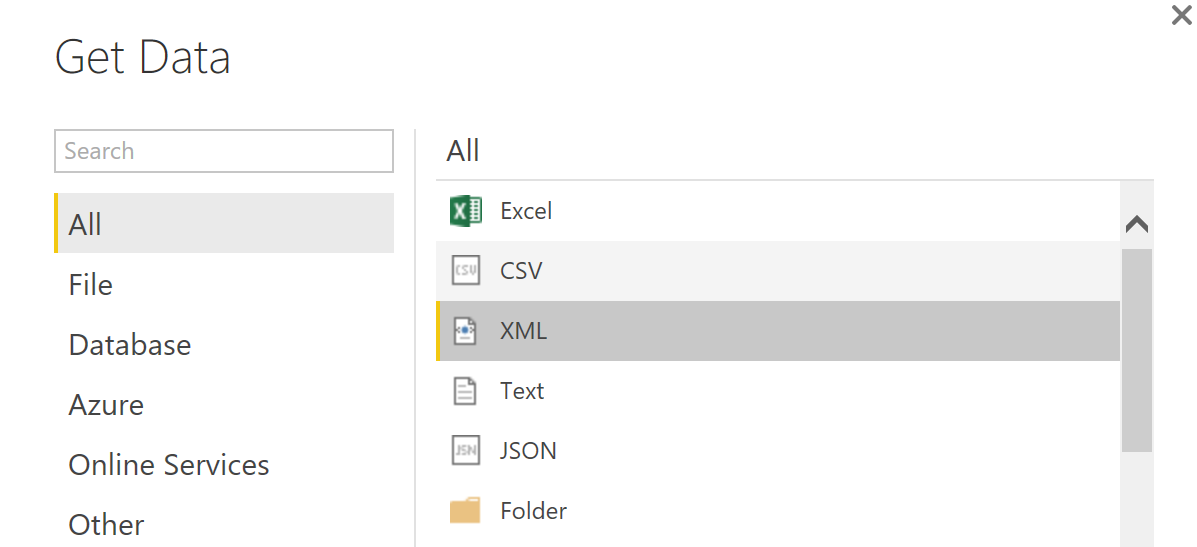Choose the CSV label in list
Viewport: 1197px width, 547px height.
(x=521, y=271)
